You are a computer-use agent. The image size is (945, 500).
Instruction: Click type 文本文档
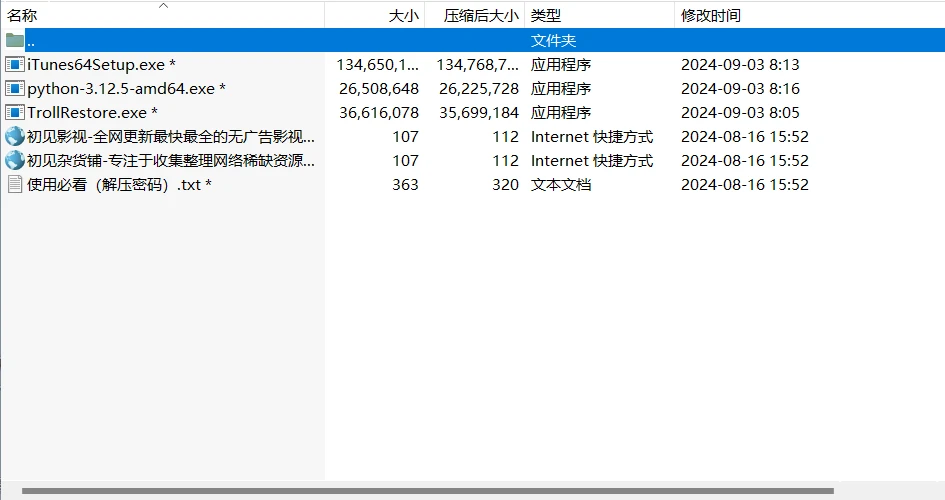coord(560,185)
